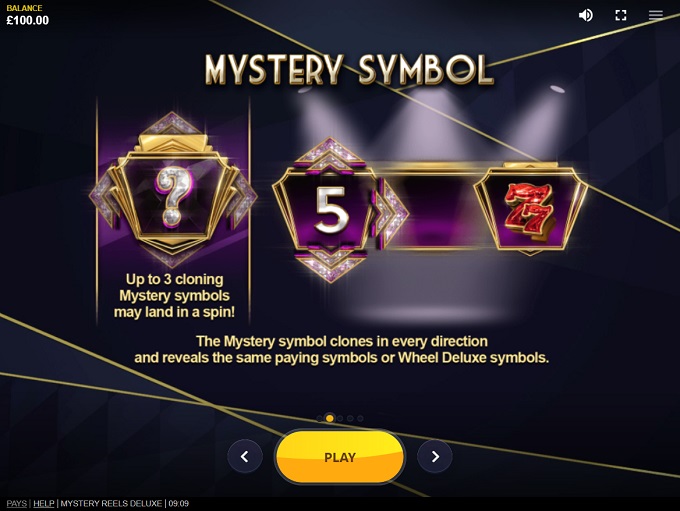
Task: Select the fourth pagination dot
Action: pos(350,419)
